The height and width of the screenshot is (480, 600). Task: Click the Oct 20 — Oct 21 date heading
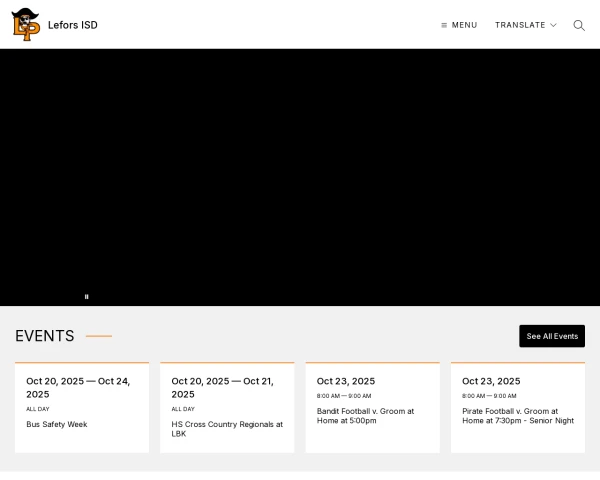(x=222, y=387)
